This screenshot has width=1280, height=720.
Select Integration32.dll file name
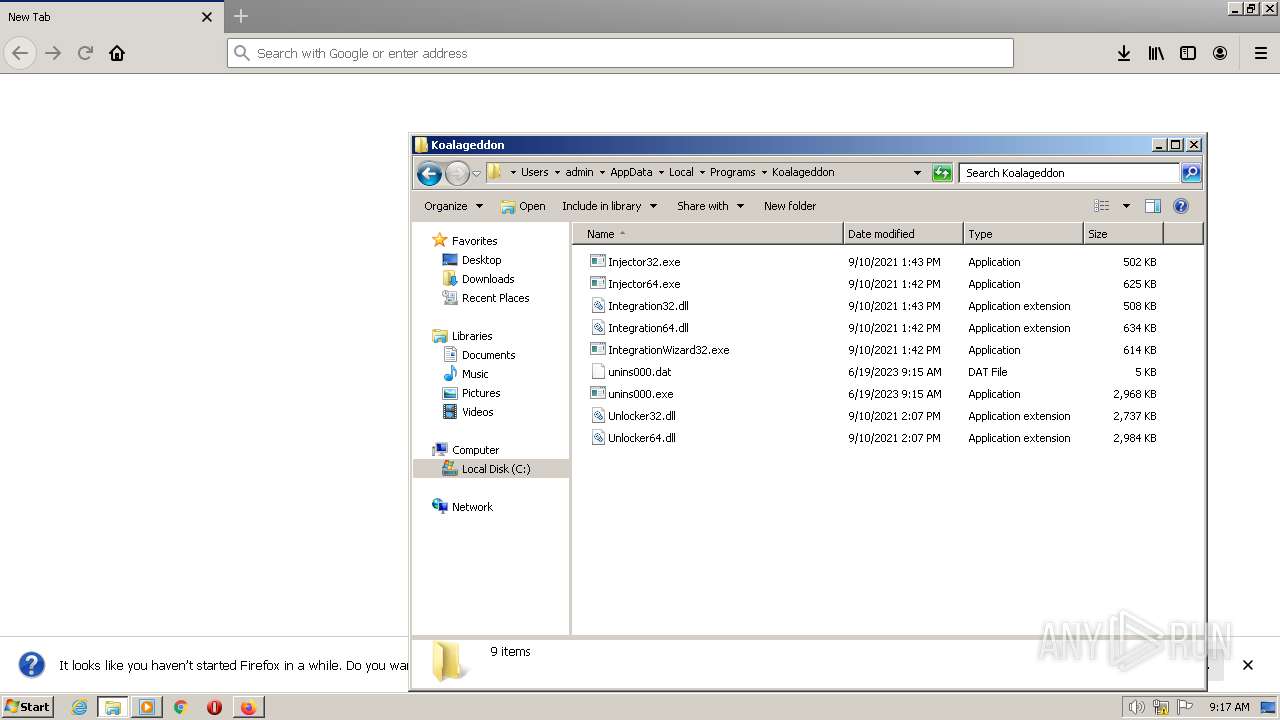point(648,306)
